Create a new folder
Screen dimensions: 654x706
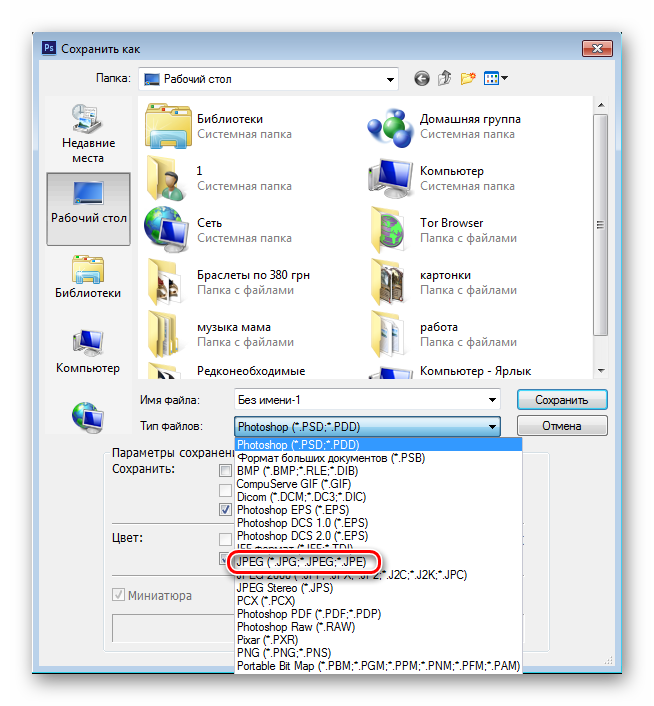click(x=468, y=78)
